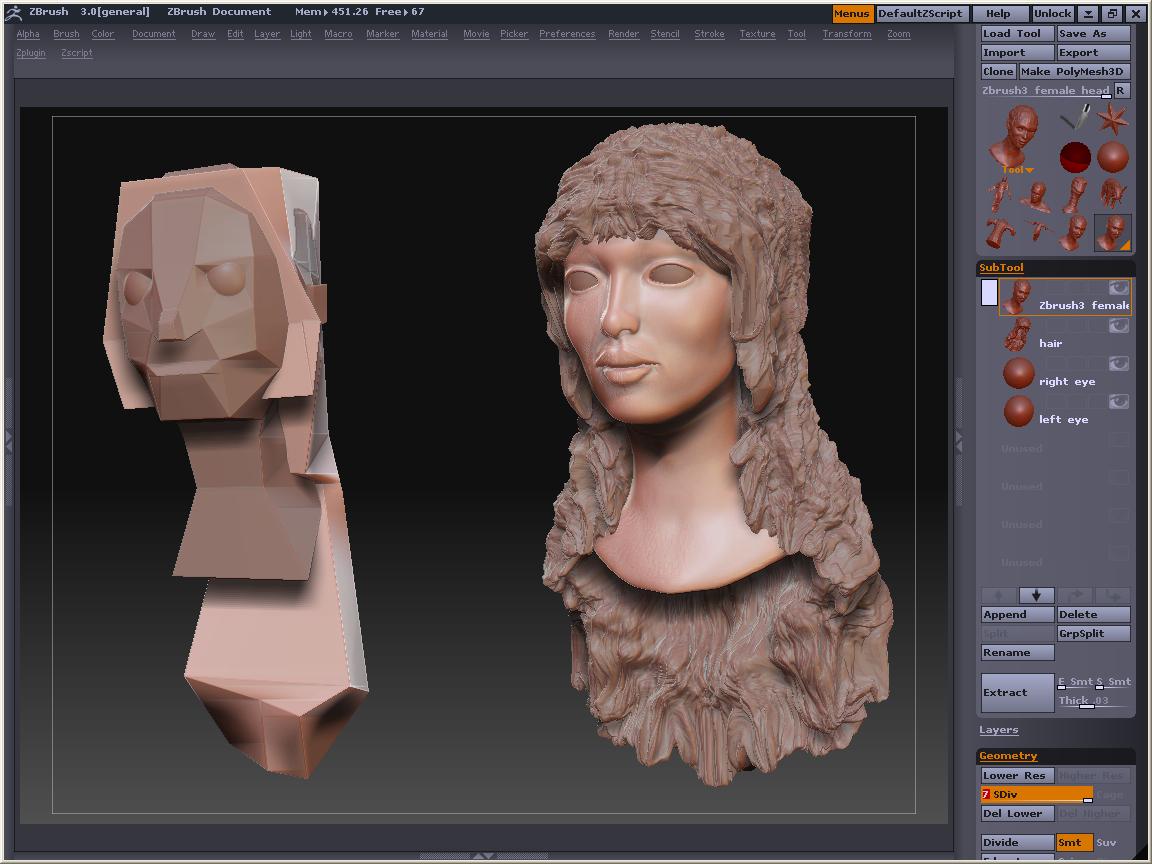Click the ZBrush logo icon in title bar
The width and height of the screenshot is (1152, 864).
tap(13, 12)
